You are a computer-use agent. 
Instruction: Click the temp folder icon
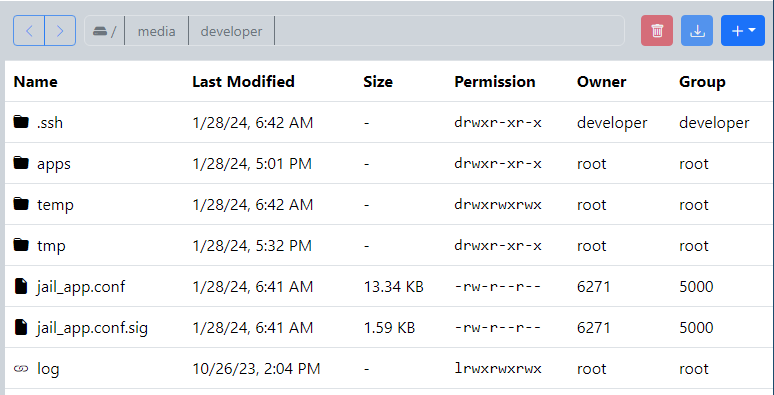[21, 203]
